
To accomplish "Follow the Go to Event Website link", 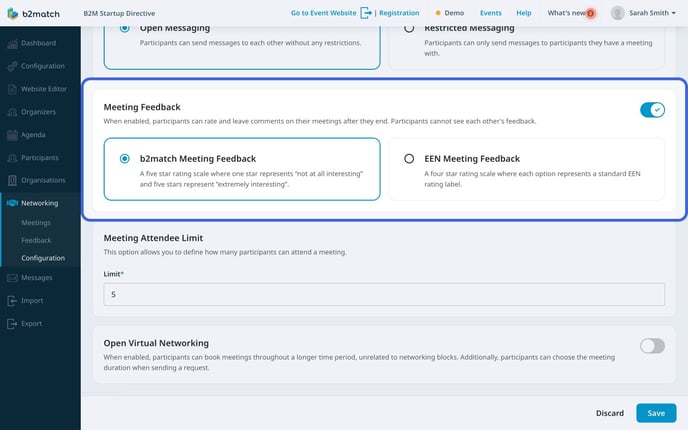I will pyautogui.click(x=323, y=13).
